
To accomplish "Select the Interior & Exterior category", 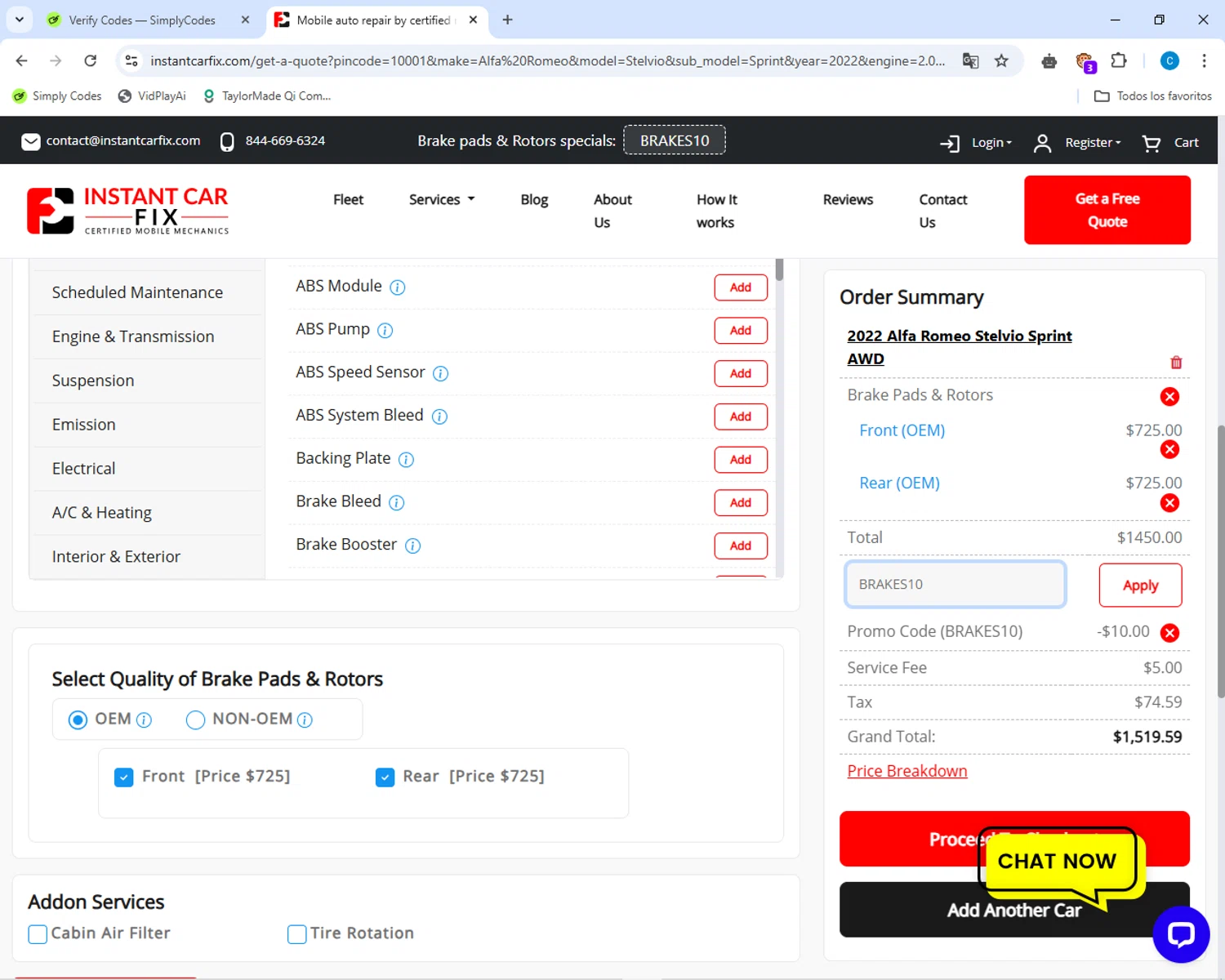I will pos(147,557).
